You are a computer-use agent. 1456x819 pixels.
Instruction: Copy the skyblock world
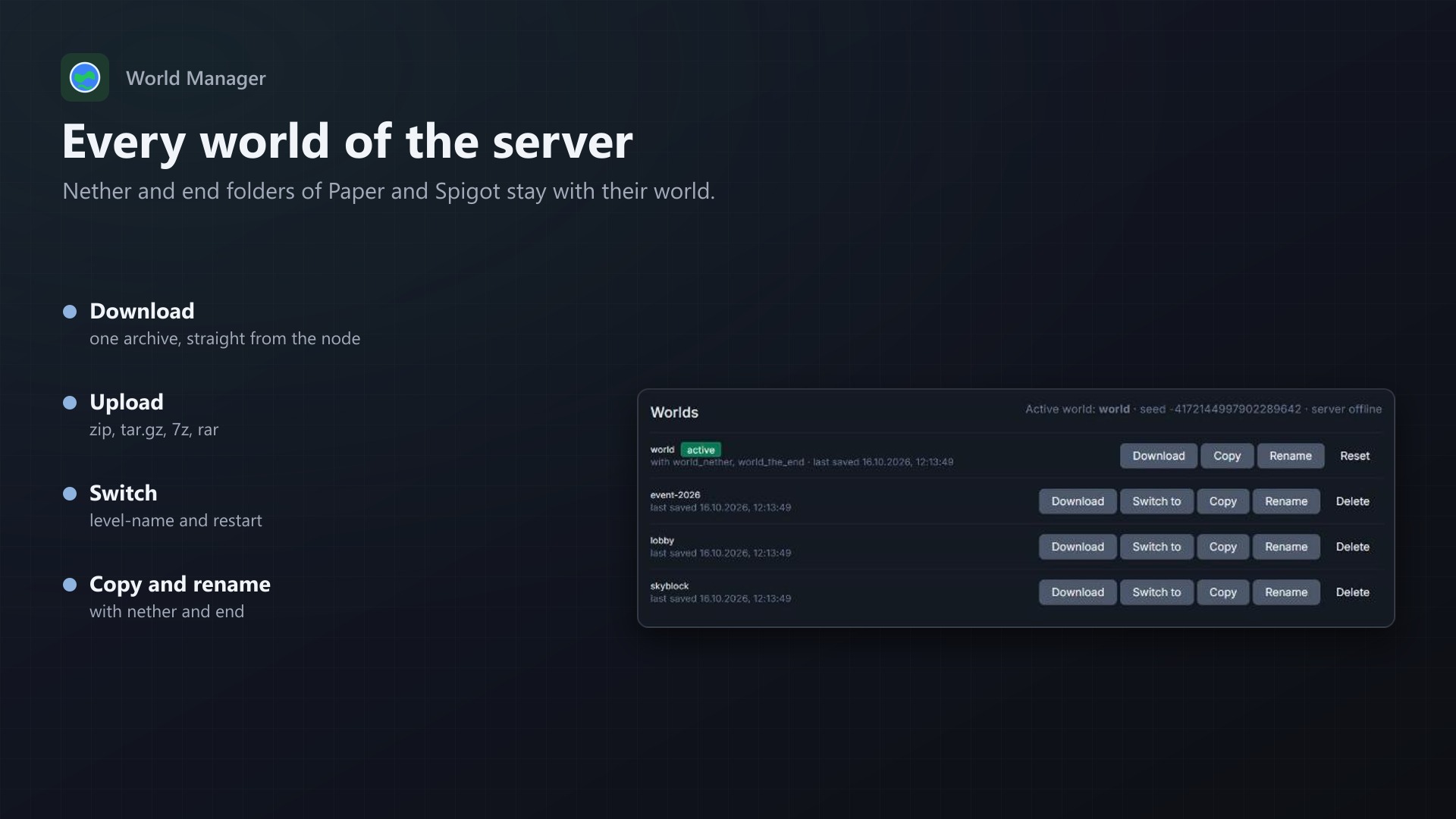(1222, 592)
